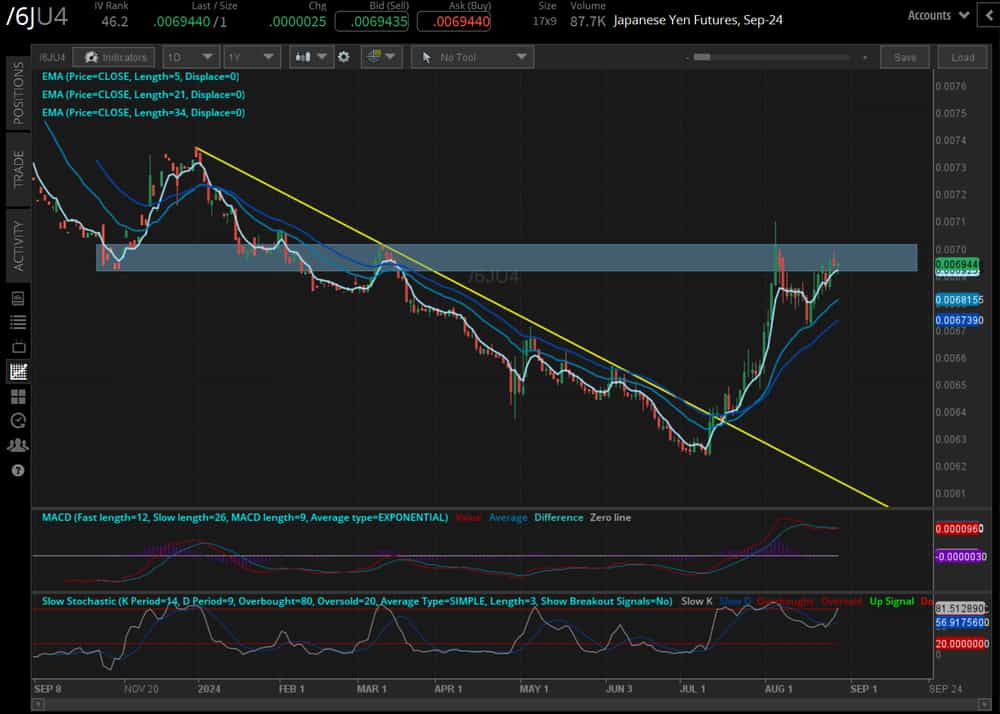The image size is (1000, 714).
Task: Open the news page icon in sidebar
Action: click(18, 298)
